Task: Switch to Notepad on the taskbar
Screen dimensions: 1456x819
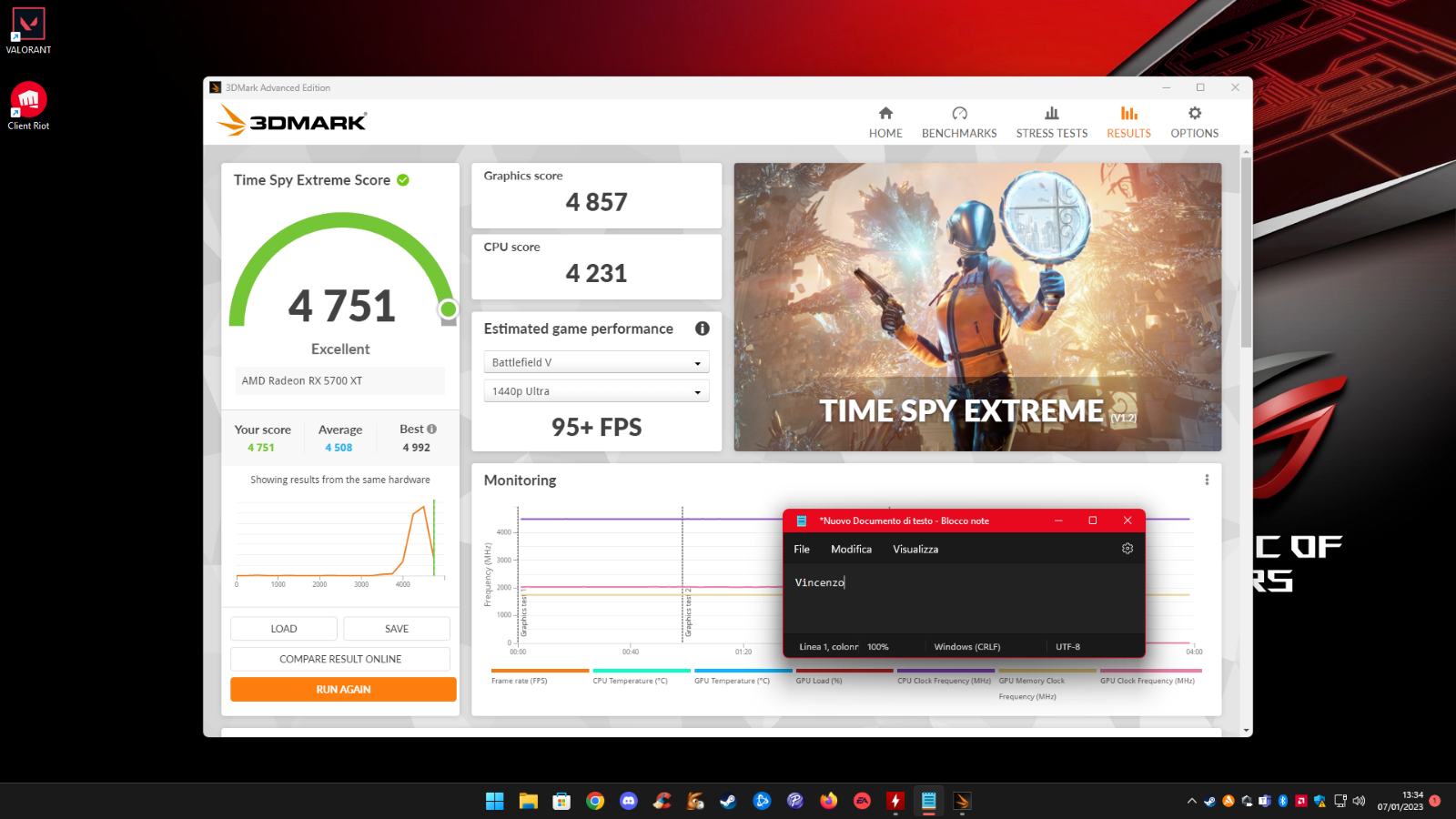Action: click(x=928, y=801)
